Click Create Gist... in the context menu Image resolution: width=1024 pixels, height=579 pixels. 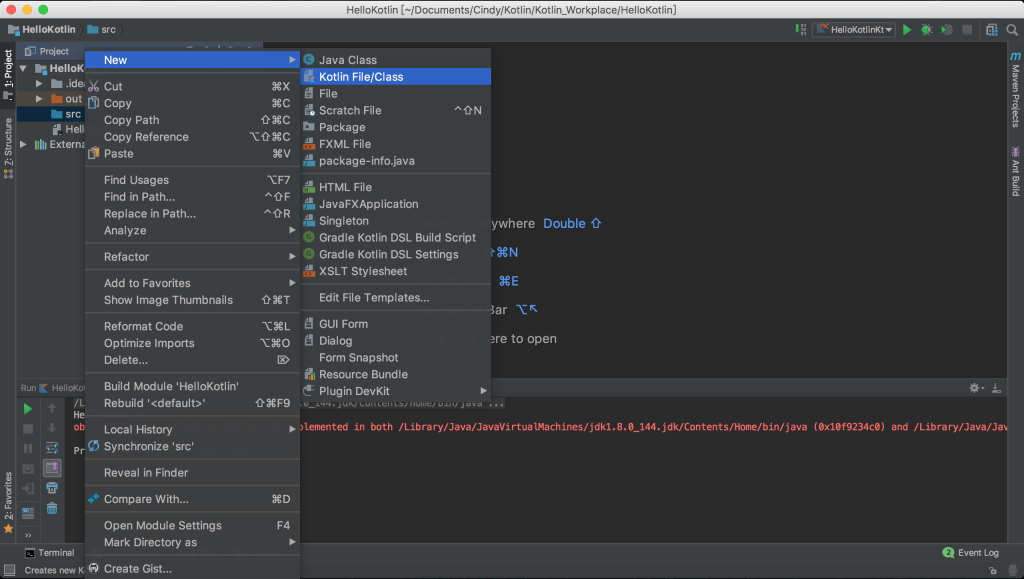pos(192,569)
